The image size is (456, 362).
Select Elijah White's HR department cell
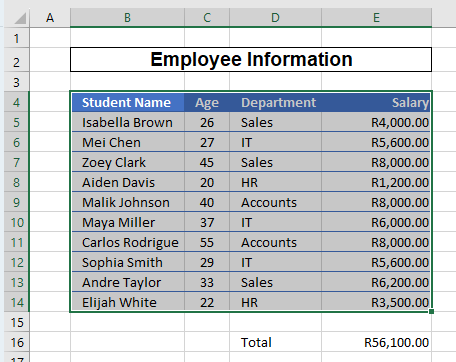coord(275,302)
